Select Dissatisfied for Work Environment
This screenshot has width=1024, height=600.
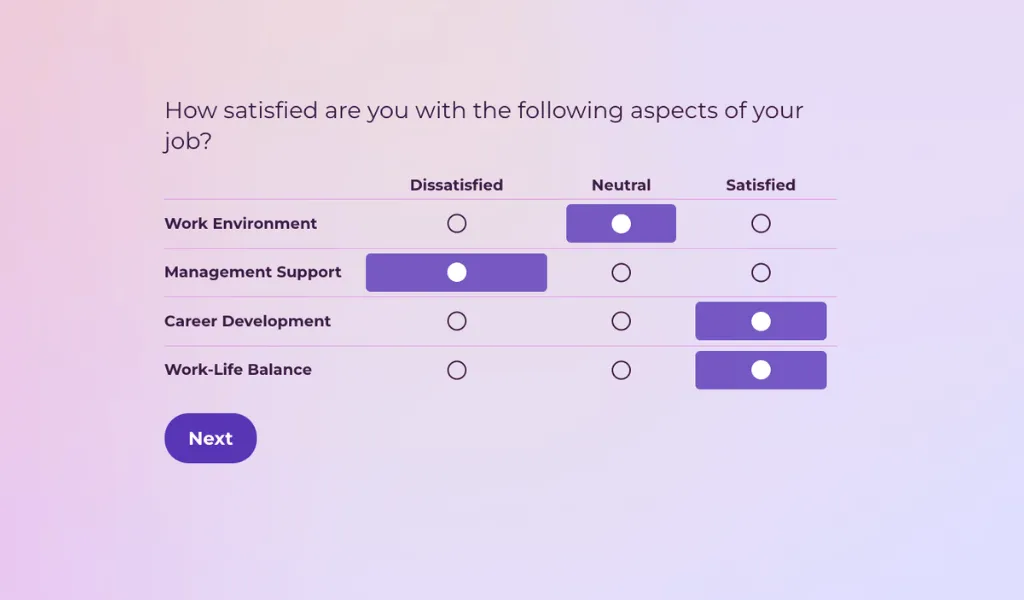coord(457,223)
